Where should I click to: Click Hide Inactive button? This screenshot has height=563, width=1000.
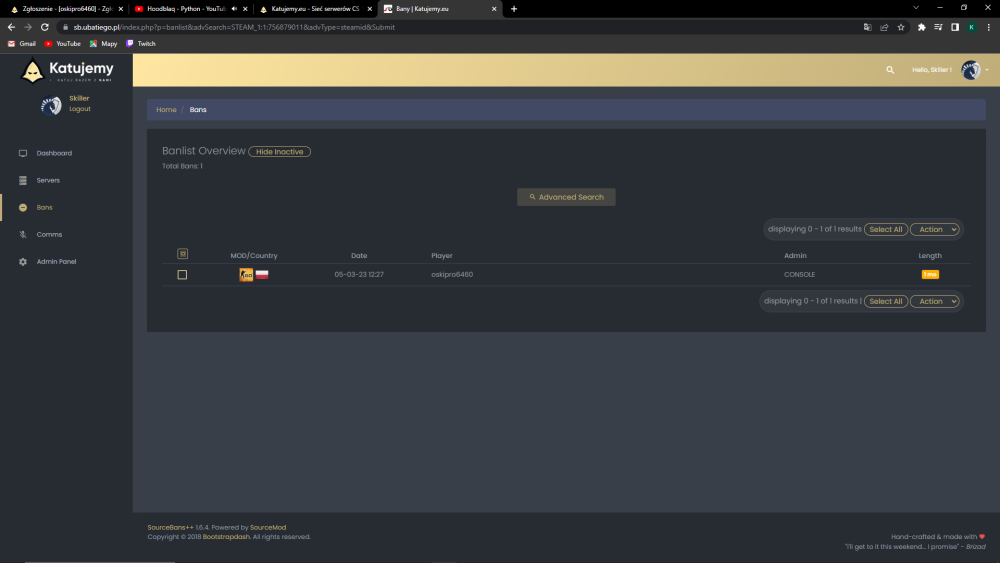(x=279, y=152)
